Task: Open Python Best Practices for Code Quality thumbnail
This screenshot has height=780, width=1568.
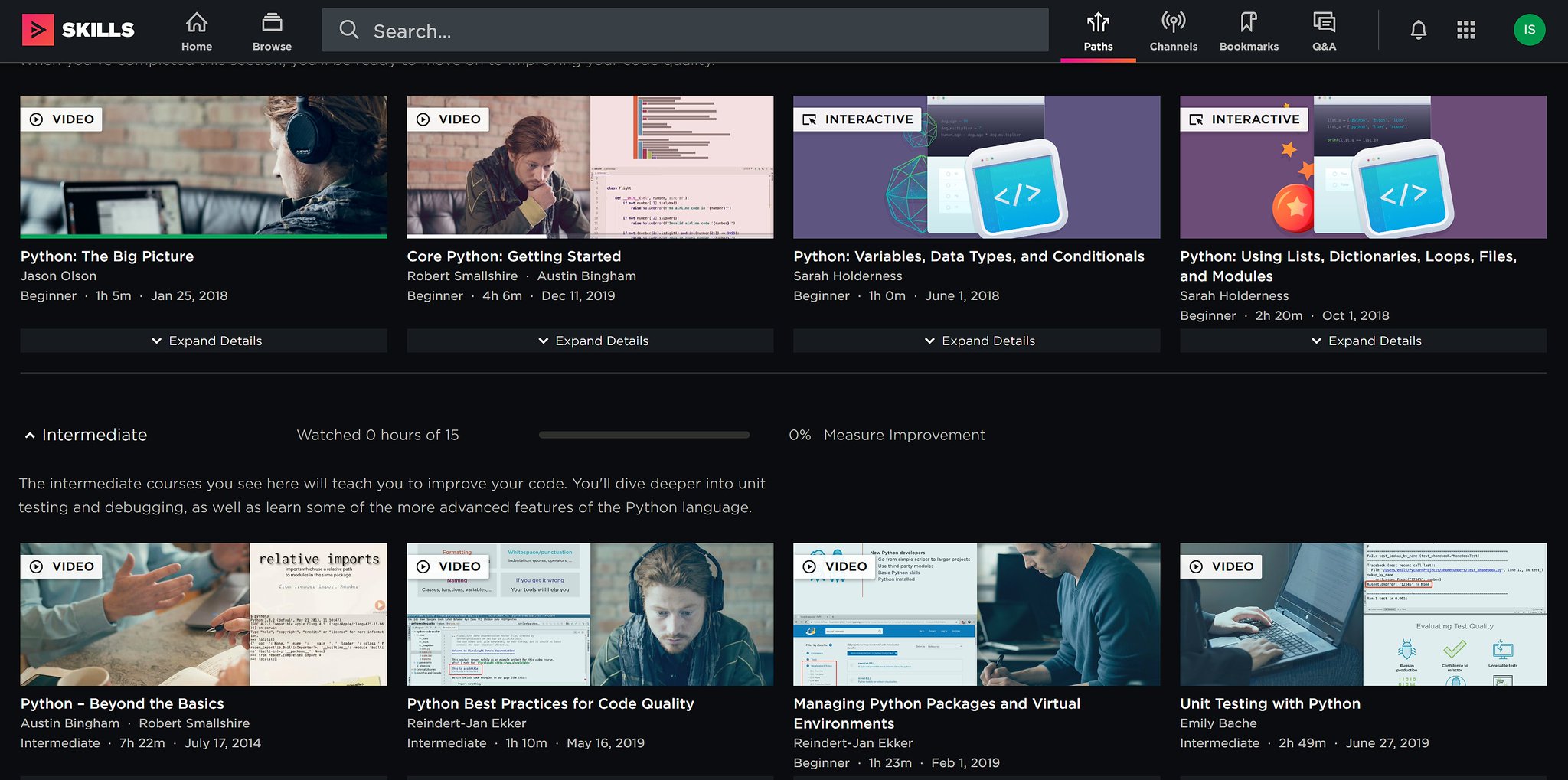Action: [590, 614]
